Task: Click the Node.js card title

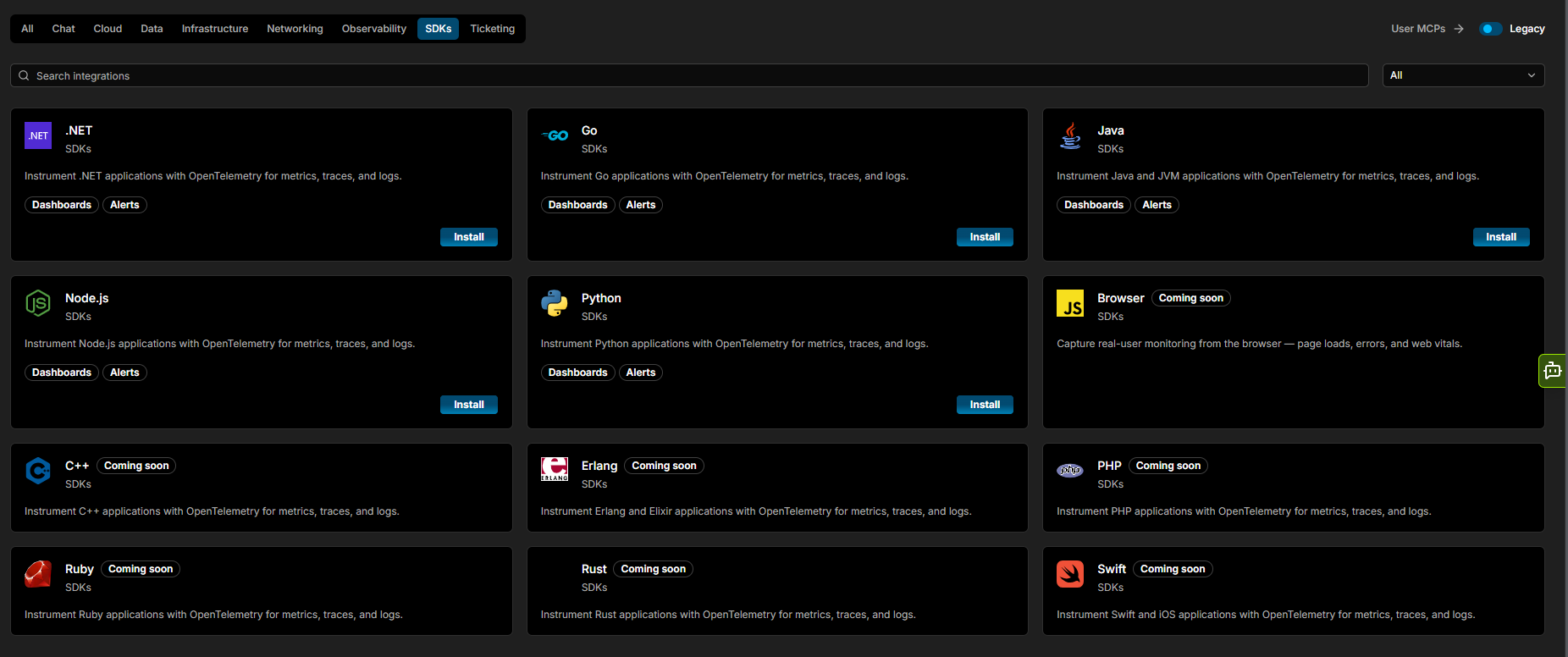Action: click(86, 298)
